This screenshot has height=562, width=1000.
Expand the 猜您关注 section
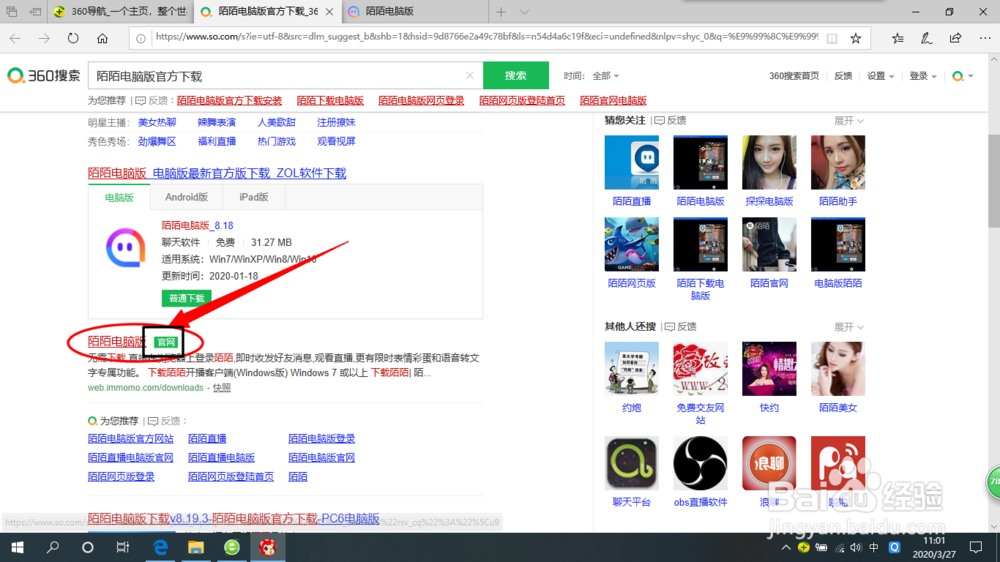click(x=849, y=121)
